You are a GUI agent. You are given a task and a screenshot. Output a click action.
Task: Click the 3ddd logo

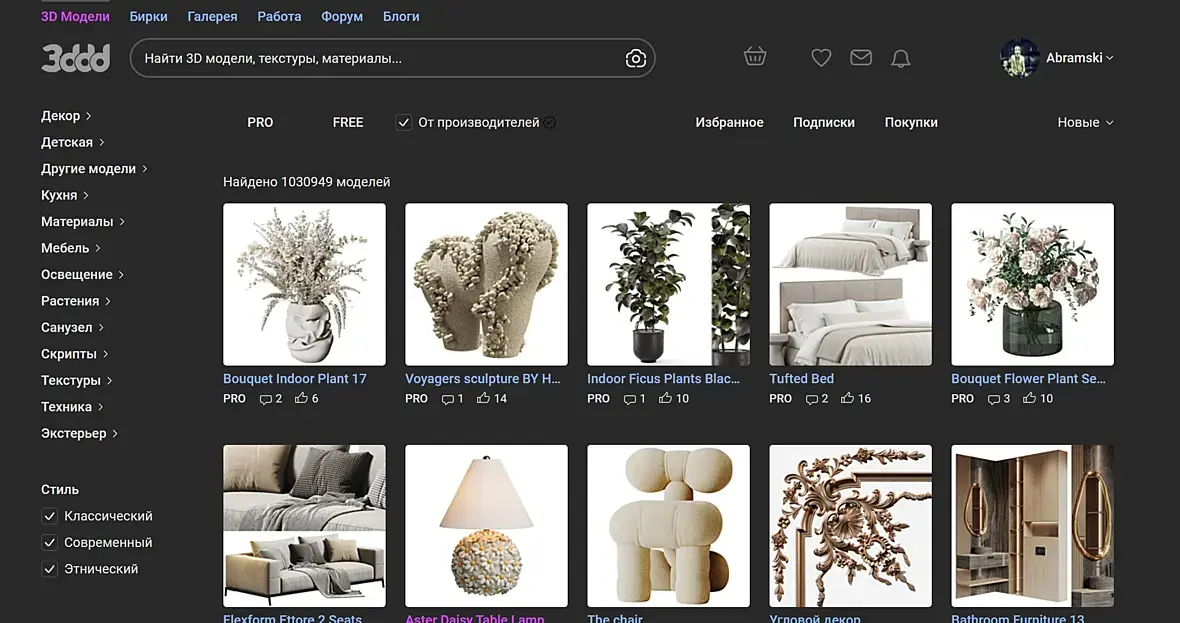point(75,59)
